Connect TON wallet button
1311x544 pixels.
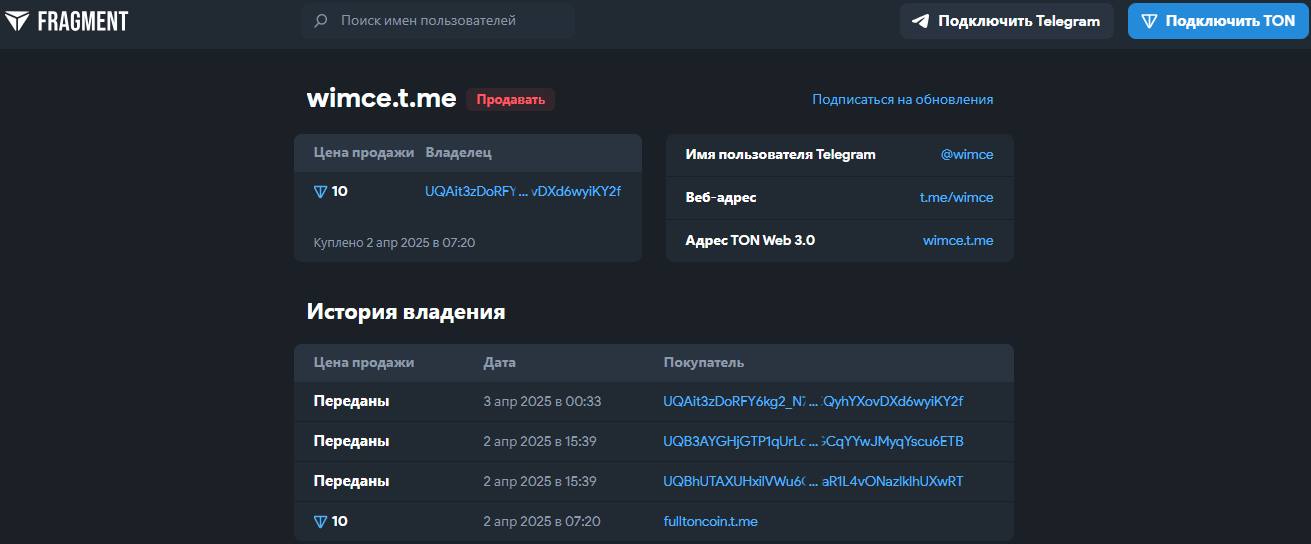1218,21
